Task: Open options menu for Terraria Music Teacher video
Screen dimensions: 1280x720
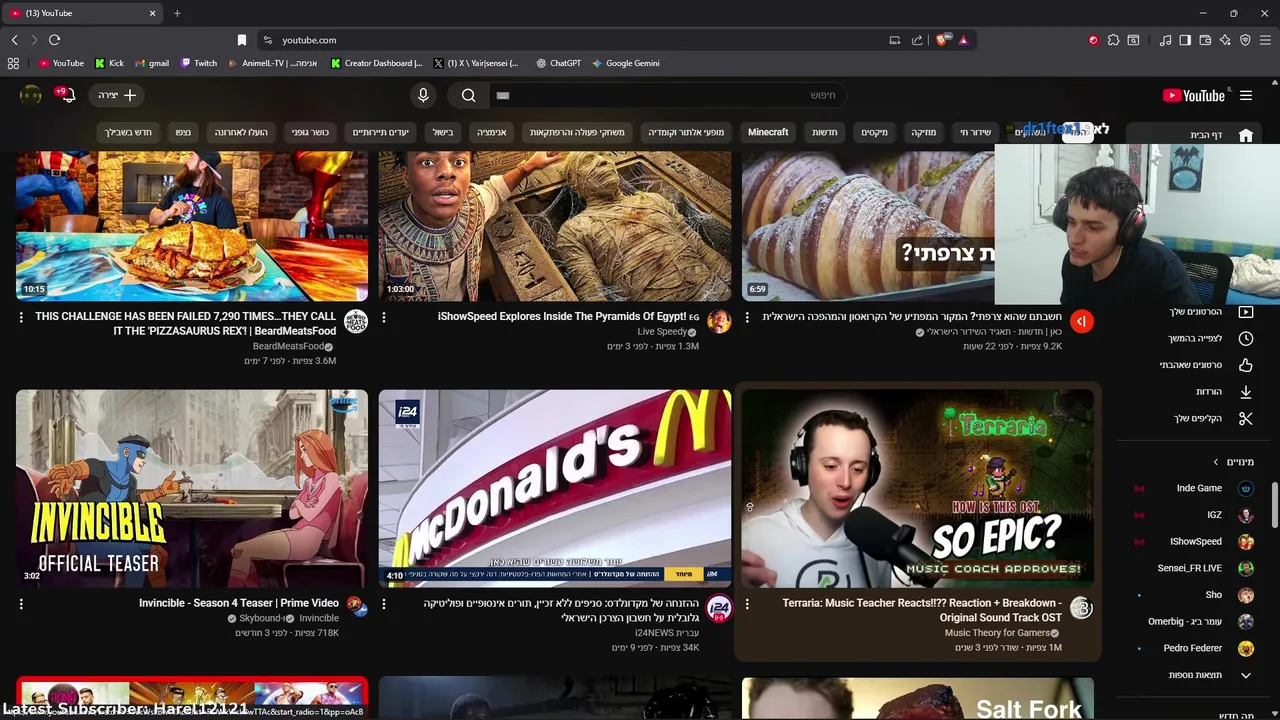Action: click(x=747, y=604)
